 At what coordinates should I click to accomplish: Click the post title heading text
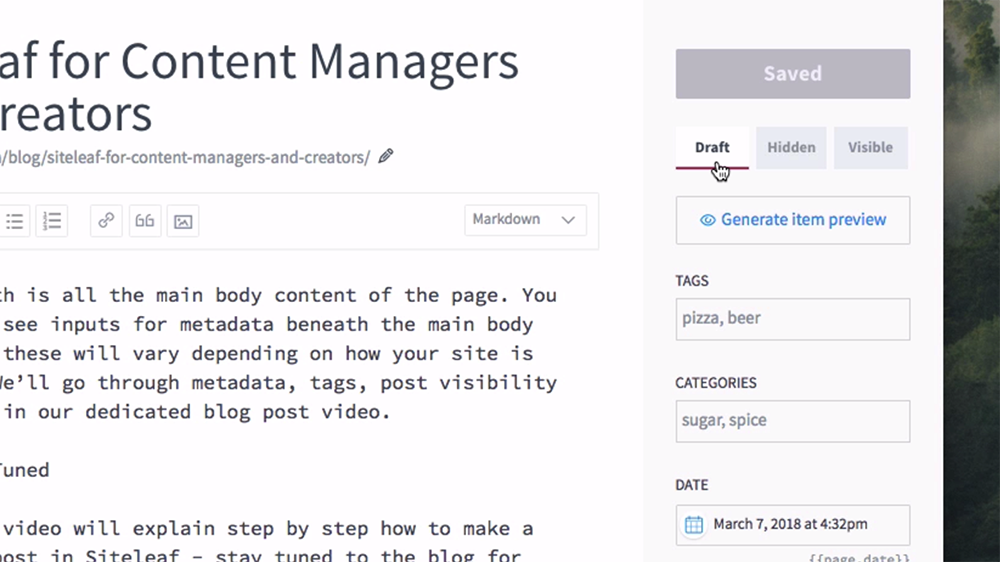coord(258,87)
